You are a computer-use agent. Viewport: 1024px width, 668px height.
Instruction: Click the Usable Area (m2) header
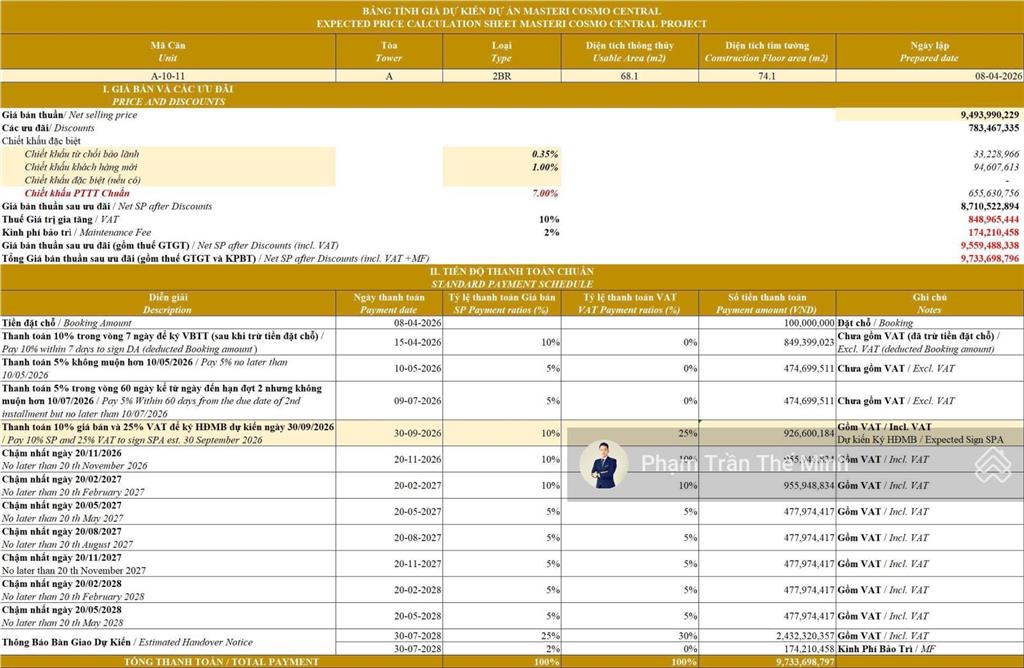[630, 52]
